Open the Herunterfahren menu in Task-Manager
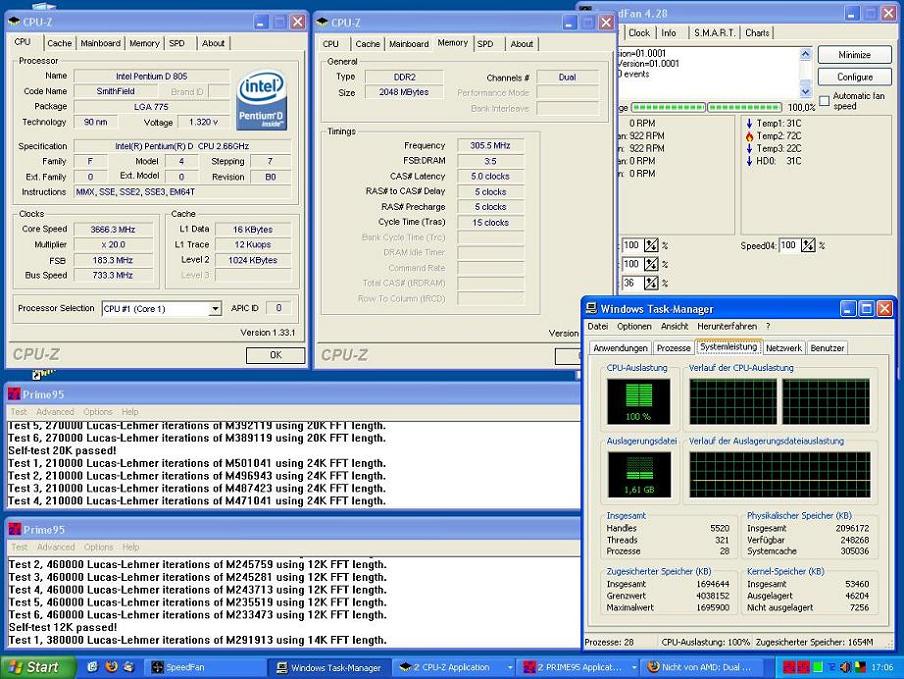This screenshot has height=679, width=904. [727, 326]
